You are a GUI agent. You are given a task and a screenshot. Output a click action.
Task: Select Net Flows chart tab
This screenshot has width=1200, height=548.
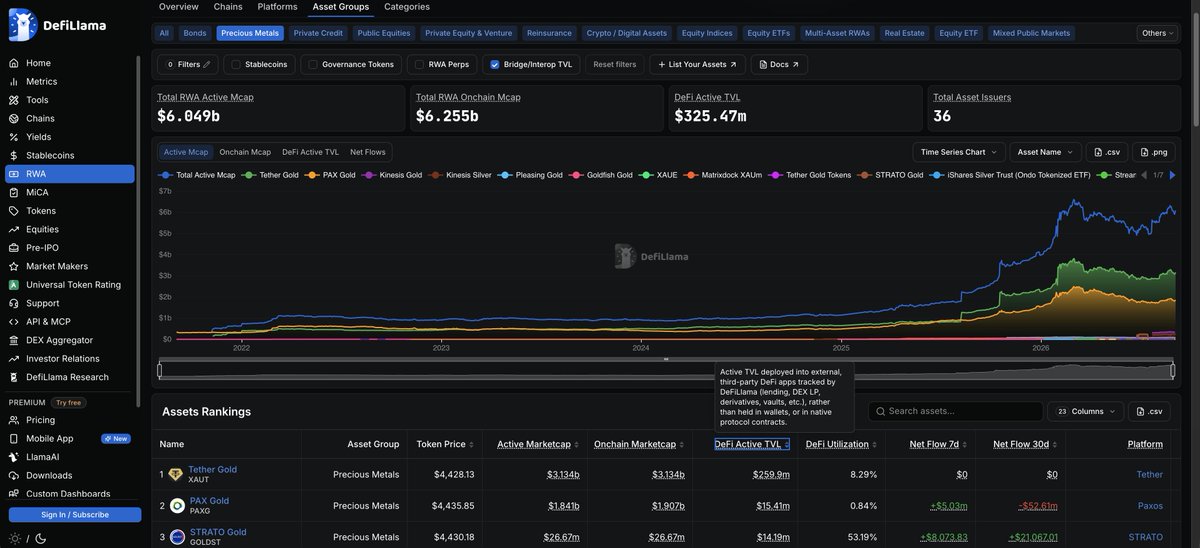[x=367, y=152]
